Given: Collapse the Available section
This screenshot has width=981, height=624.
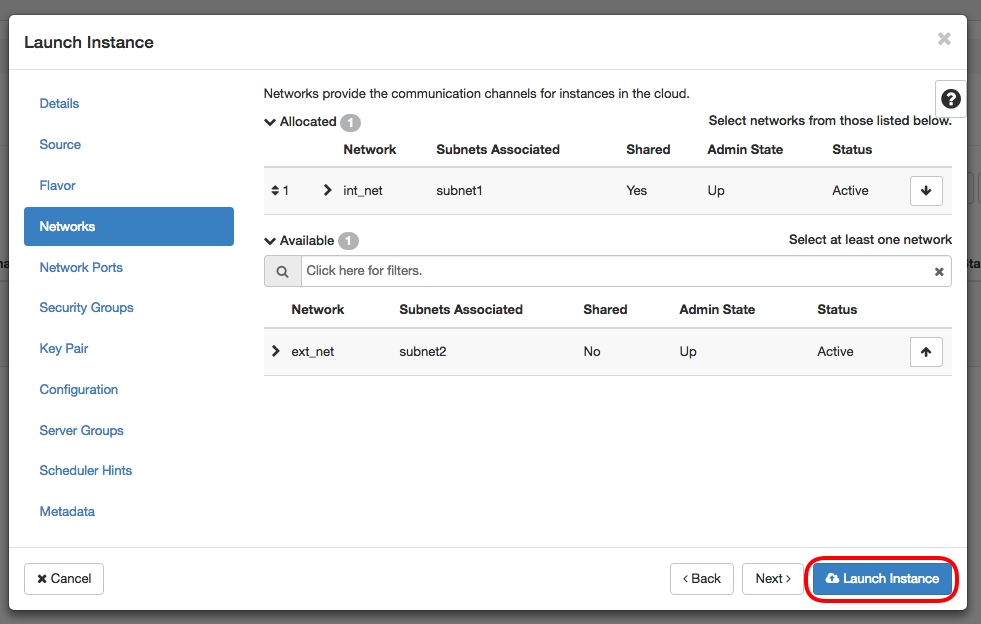Looking at the screenshot, I should 270,241.
